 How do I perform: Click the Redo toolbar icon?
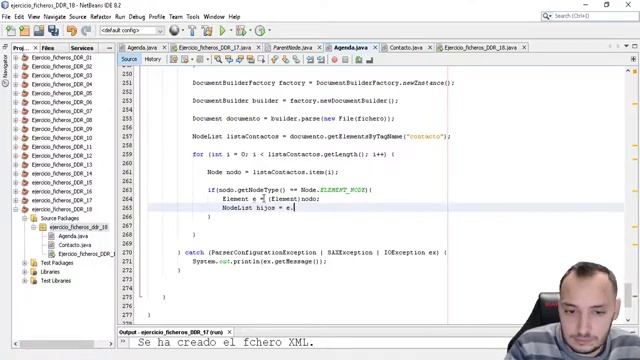[86, 31]
